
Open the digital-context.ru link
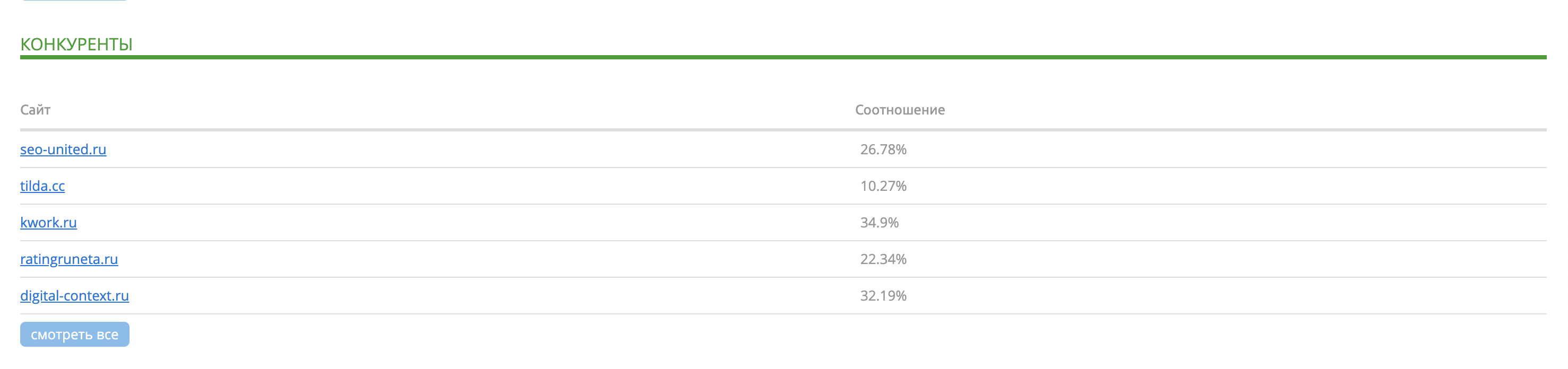pyautogui.click(x=74, y=295)
